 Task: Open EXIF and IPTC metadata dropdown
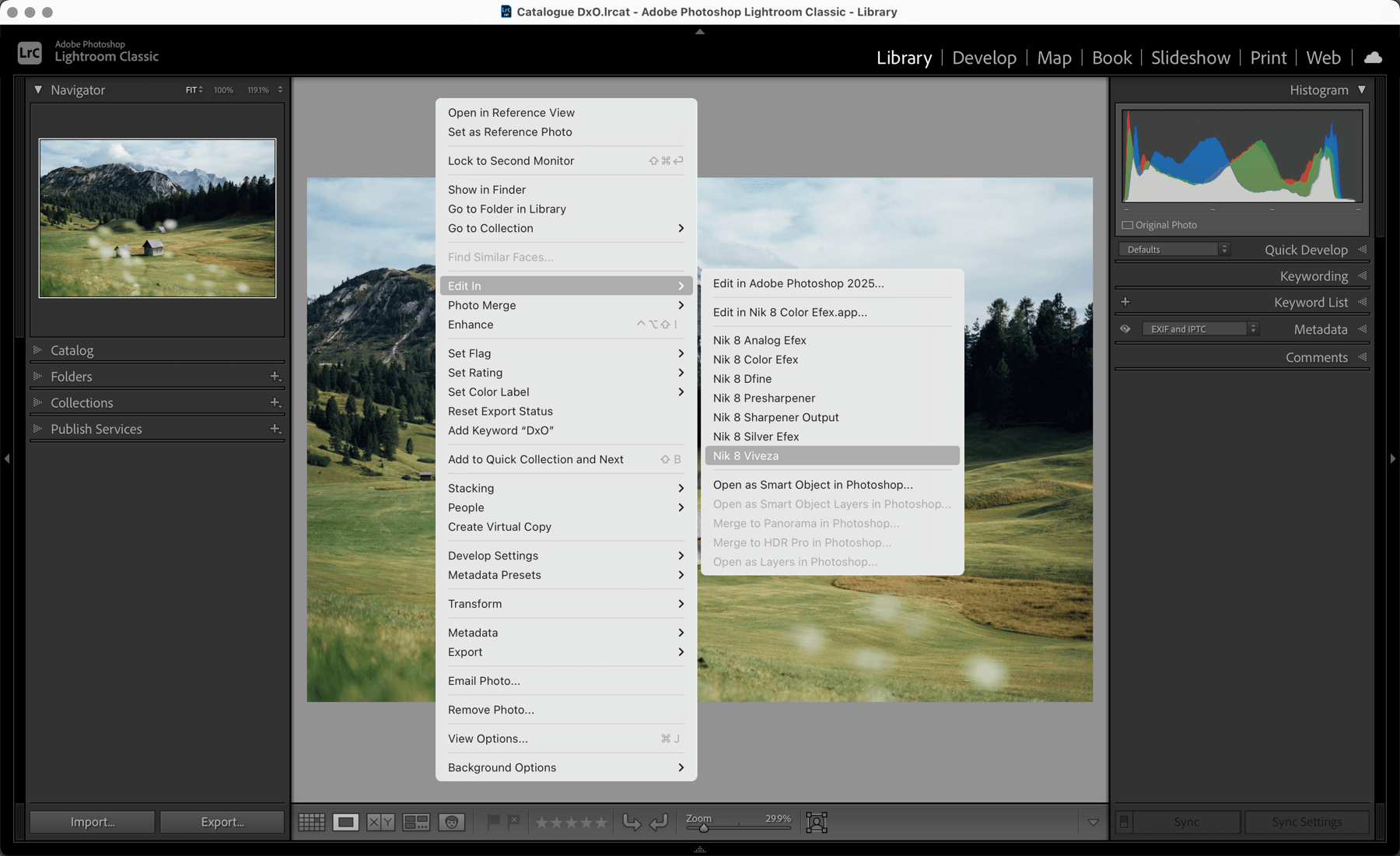(x=1200, y=329)
